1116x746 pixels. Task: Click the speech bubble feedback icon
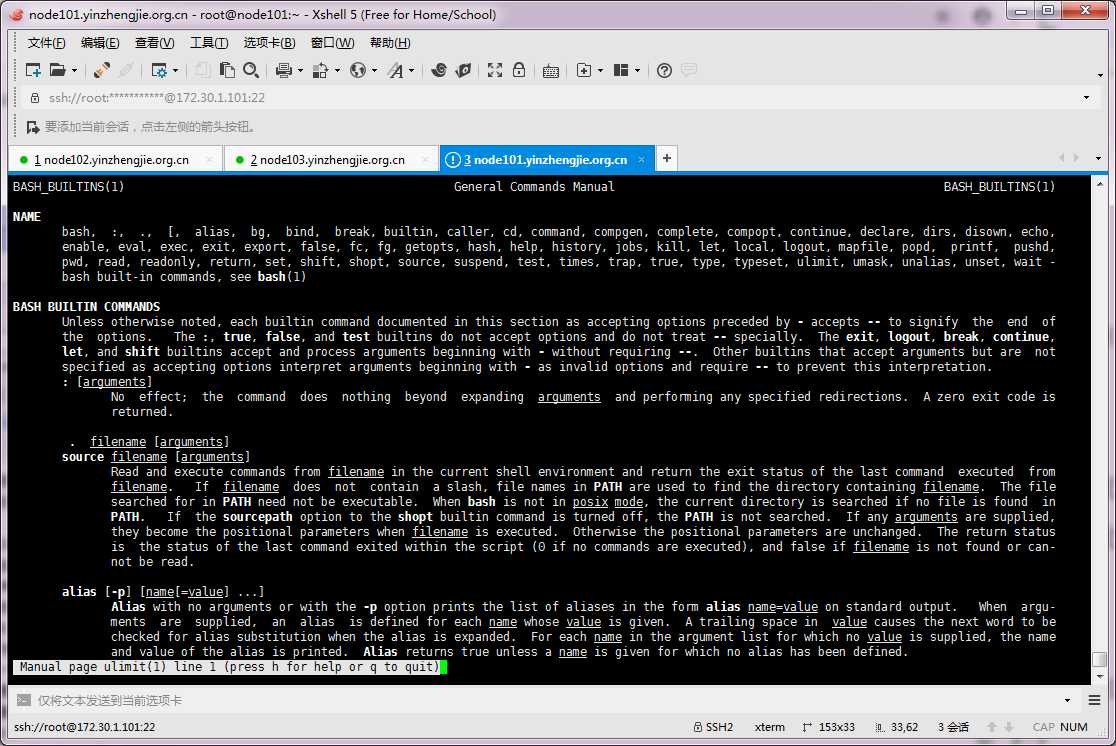[x=688, y=70]
